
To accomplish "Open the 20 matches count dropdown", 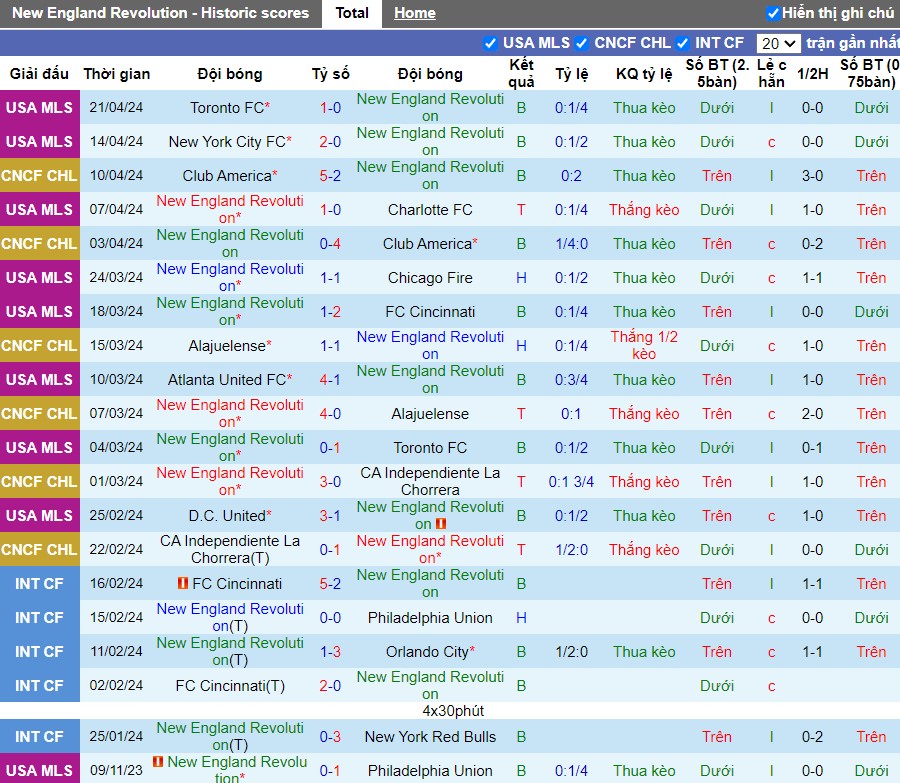I will pos(778,43).
